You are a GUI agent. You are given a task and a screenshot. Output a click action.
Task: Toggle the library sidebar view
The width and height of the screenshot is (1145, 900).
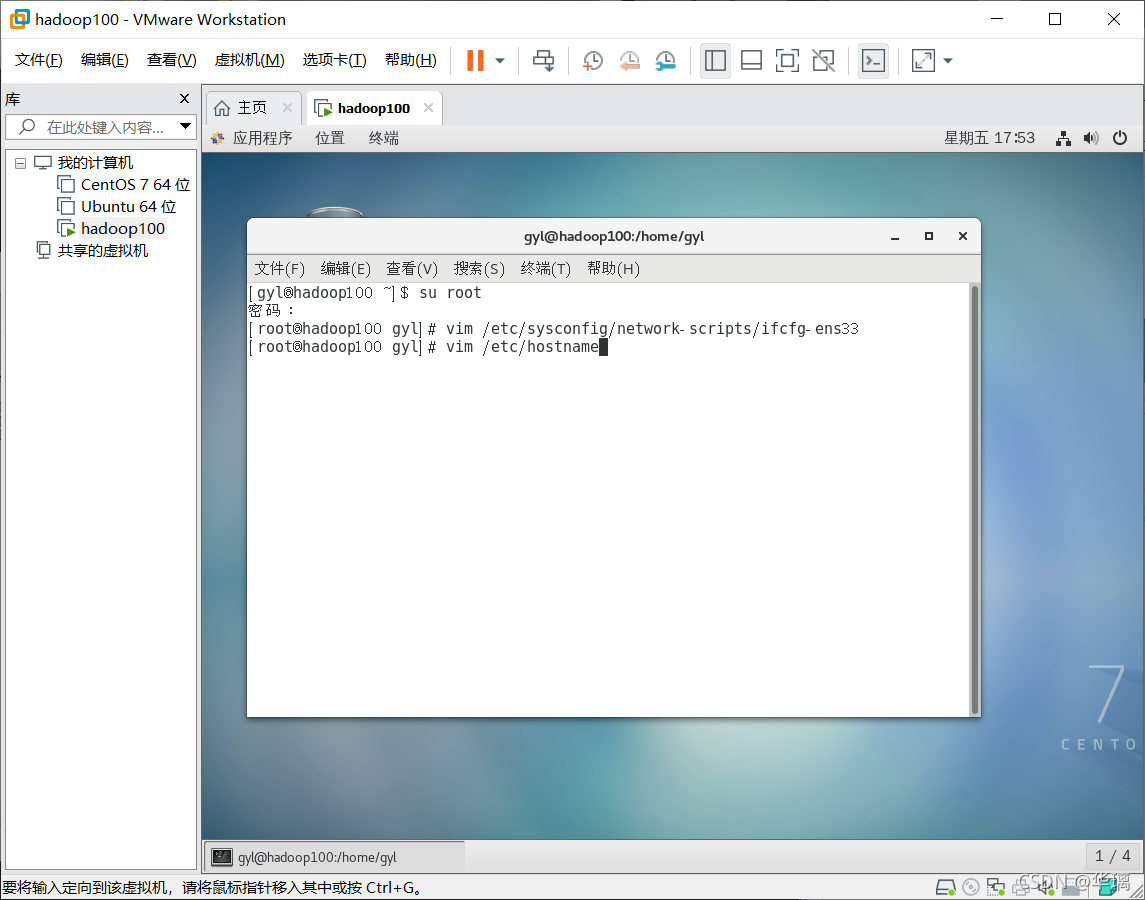click(x=715, y=61)
